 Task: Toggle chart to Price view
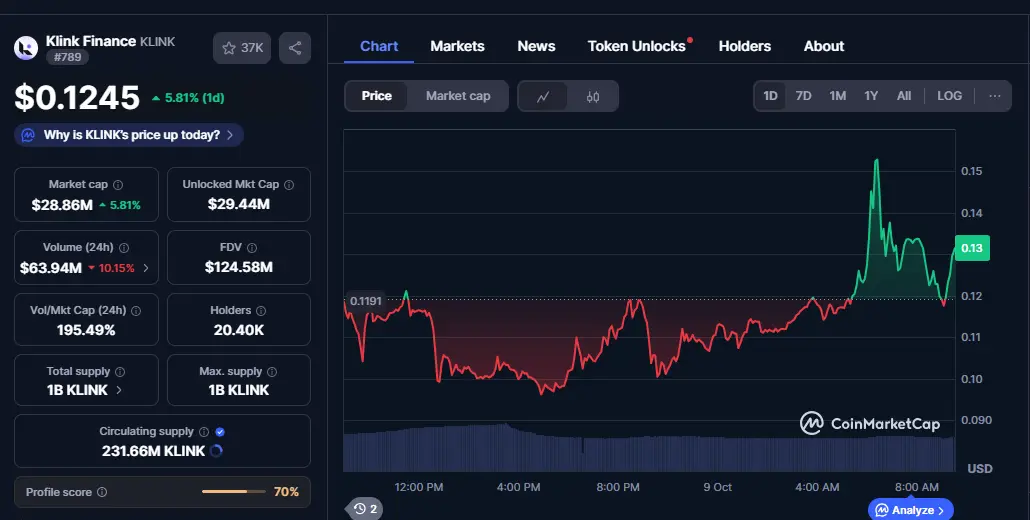[x=377, y=96]
